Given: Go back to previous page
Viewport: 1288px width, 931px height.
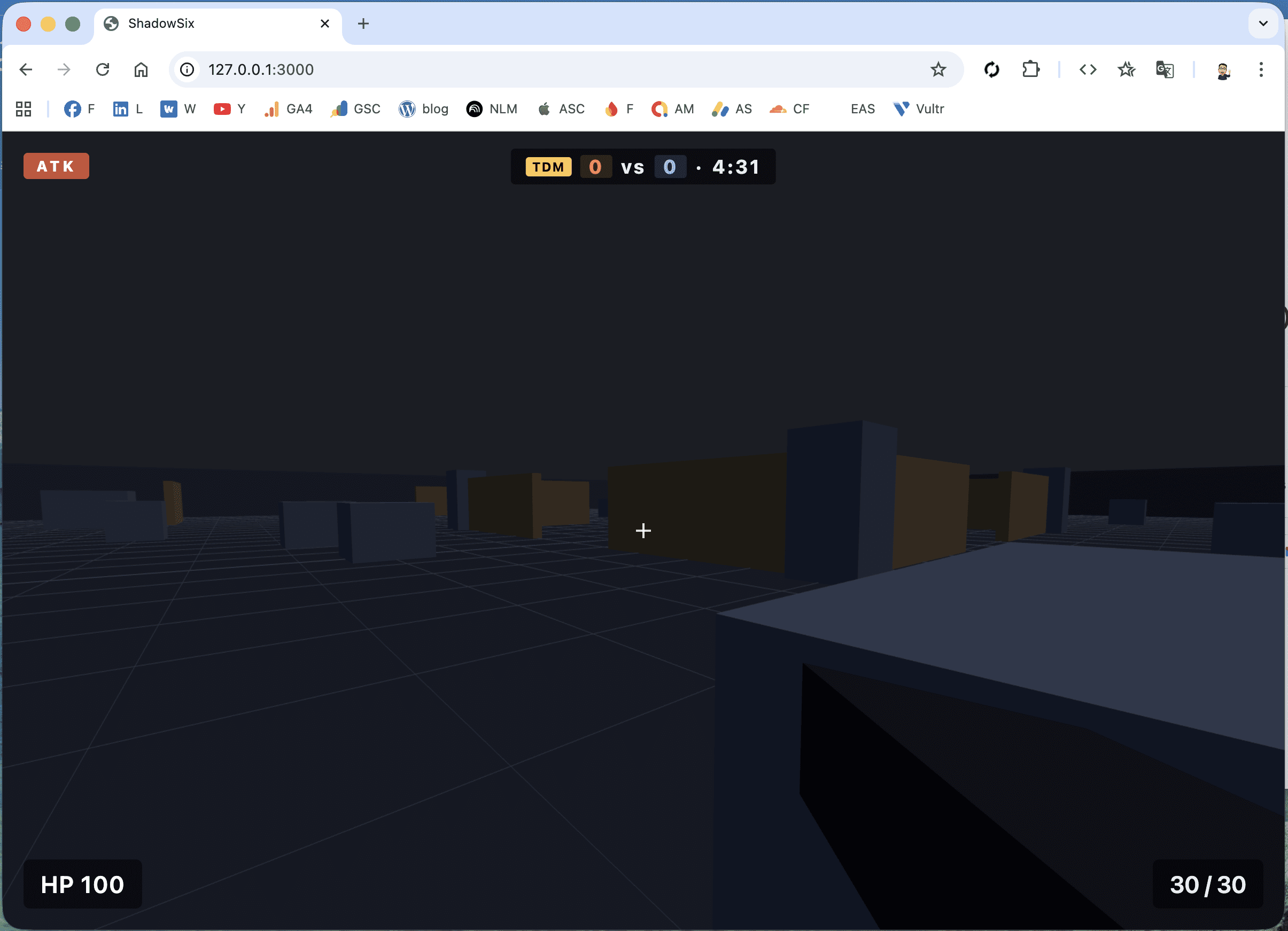Looking at the screenshot, I should click(x=26, y=69).
